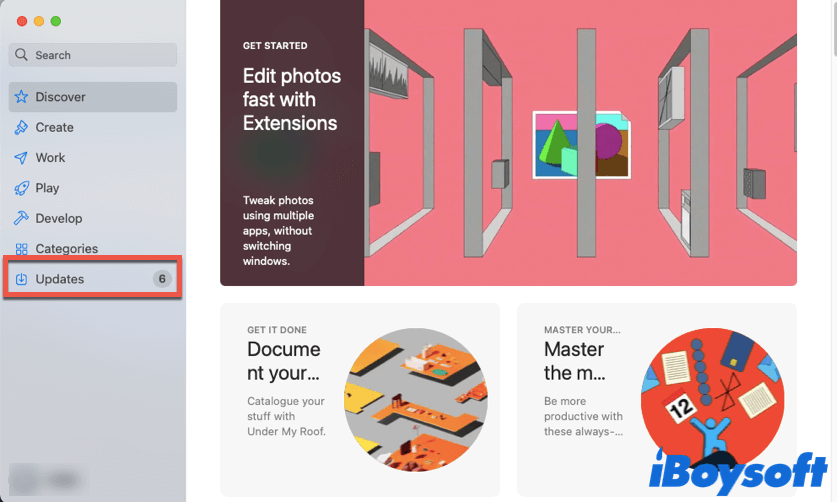Click the Discover star icon
The image size is (837, 502).
click(21, 97)
